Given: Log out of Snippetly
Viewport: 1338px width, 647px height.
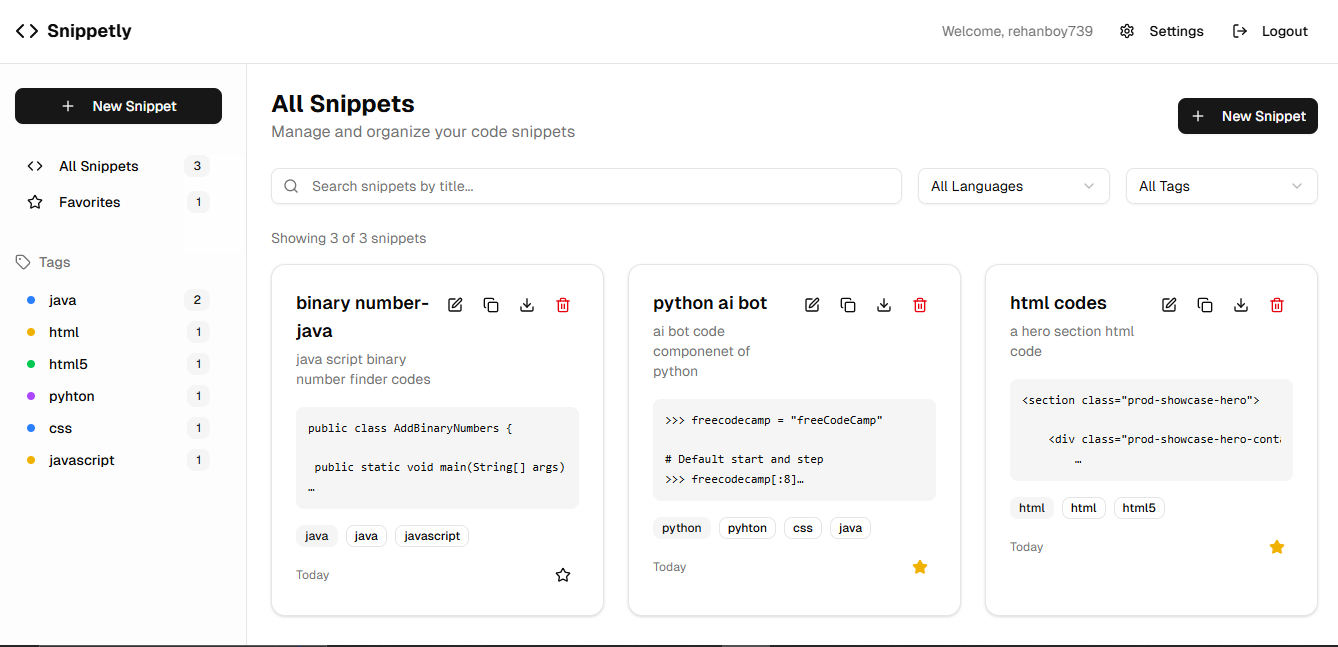Looking at the screenshot, I should 1270,31.
